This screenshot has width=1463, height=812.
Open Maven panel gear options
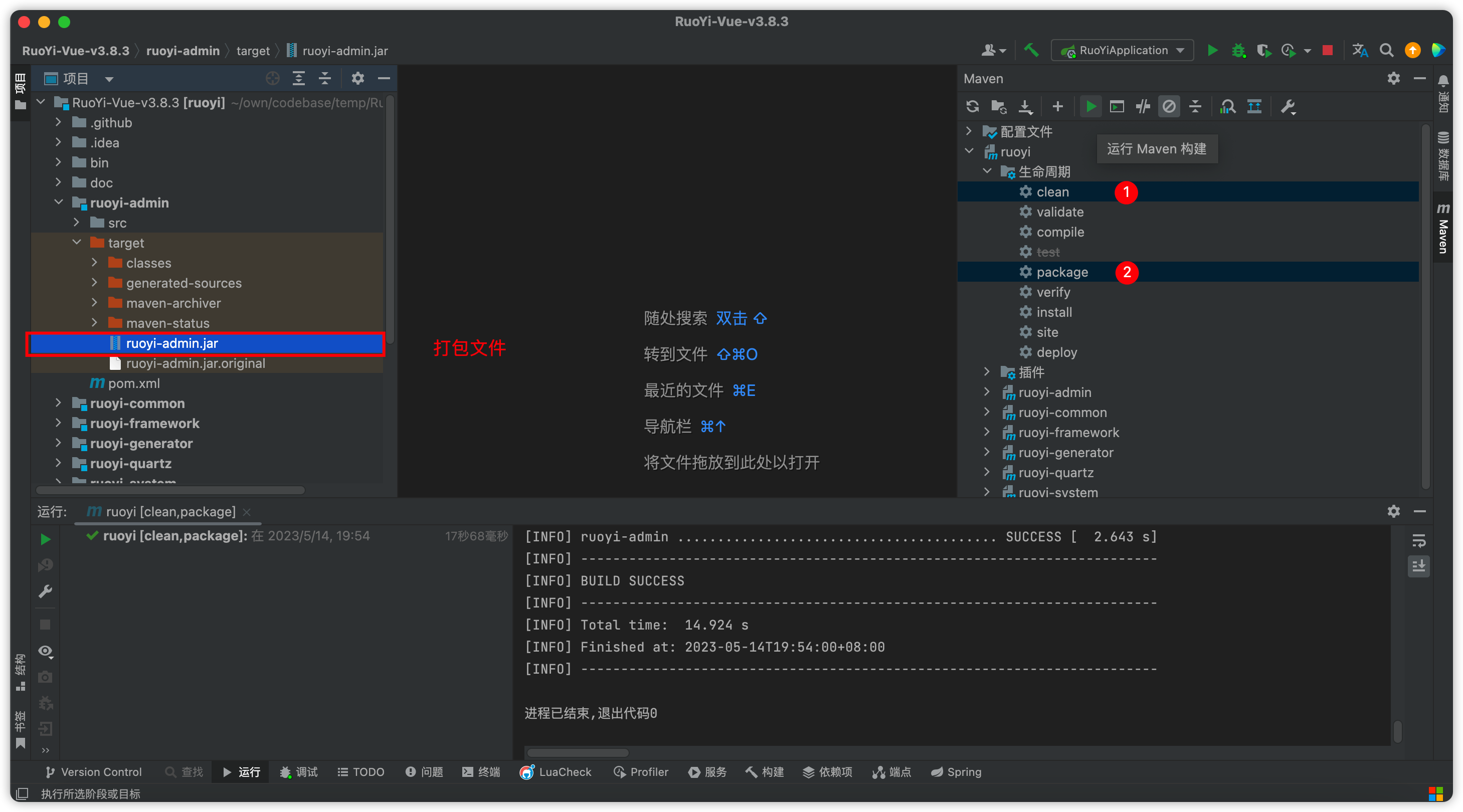1393,78
